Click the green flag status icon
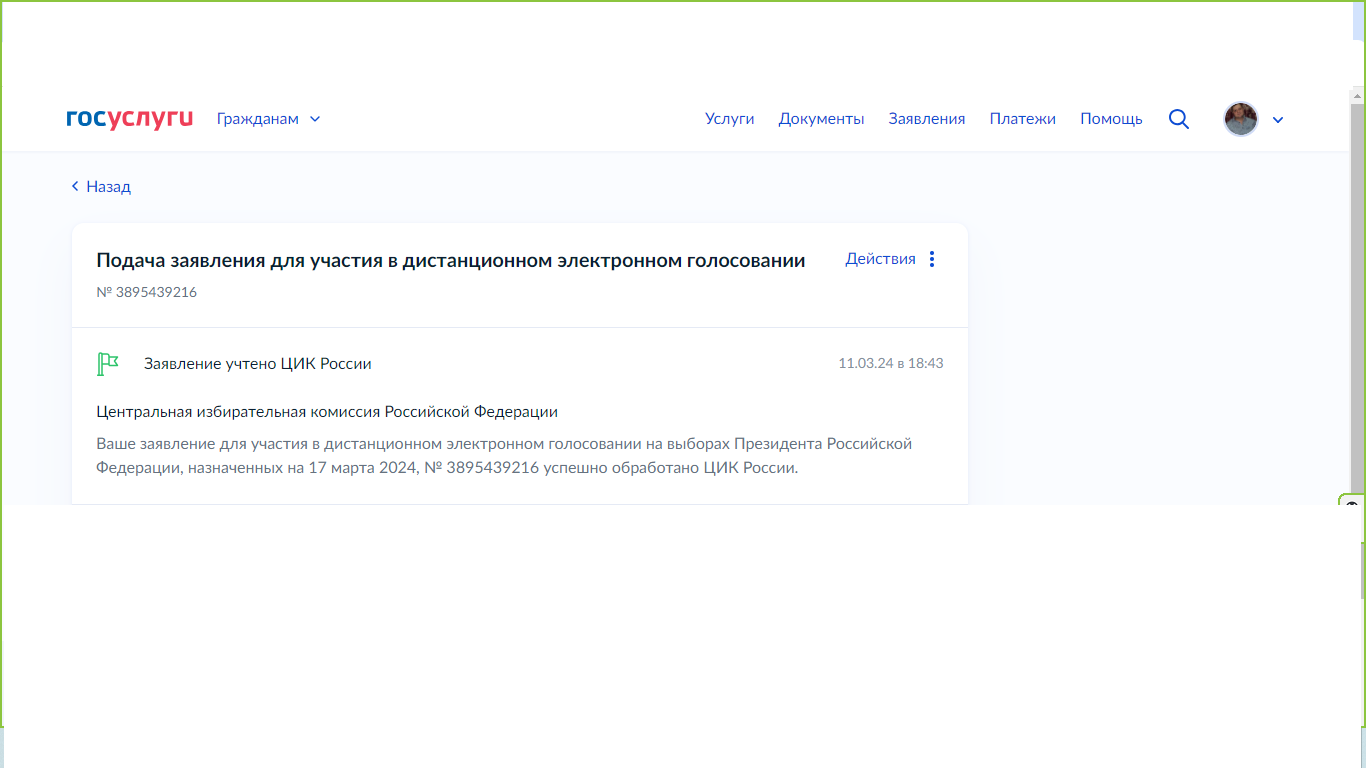 (107, 364)
